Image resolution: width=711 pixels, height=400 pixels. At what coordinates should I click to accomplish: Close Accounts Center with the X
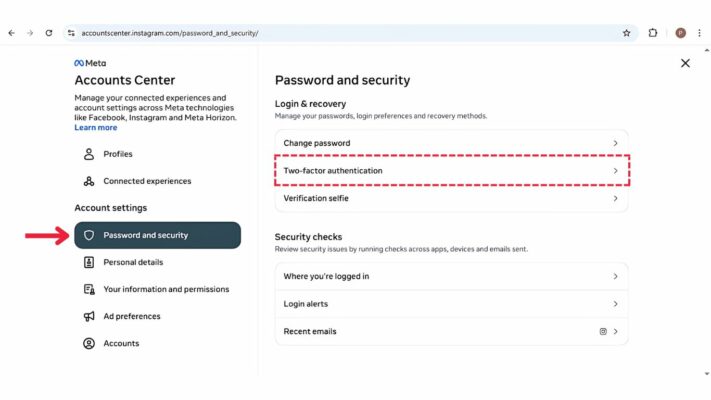coord(685,63)
